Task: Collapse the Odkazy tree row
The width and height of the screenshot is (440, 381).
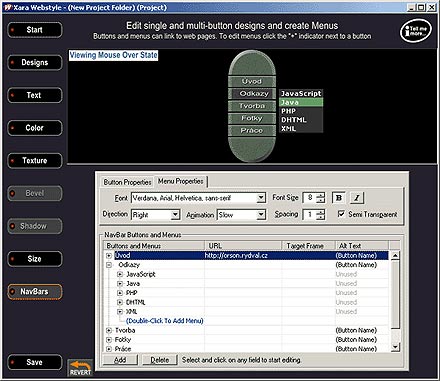Action: point(109,265)
